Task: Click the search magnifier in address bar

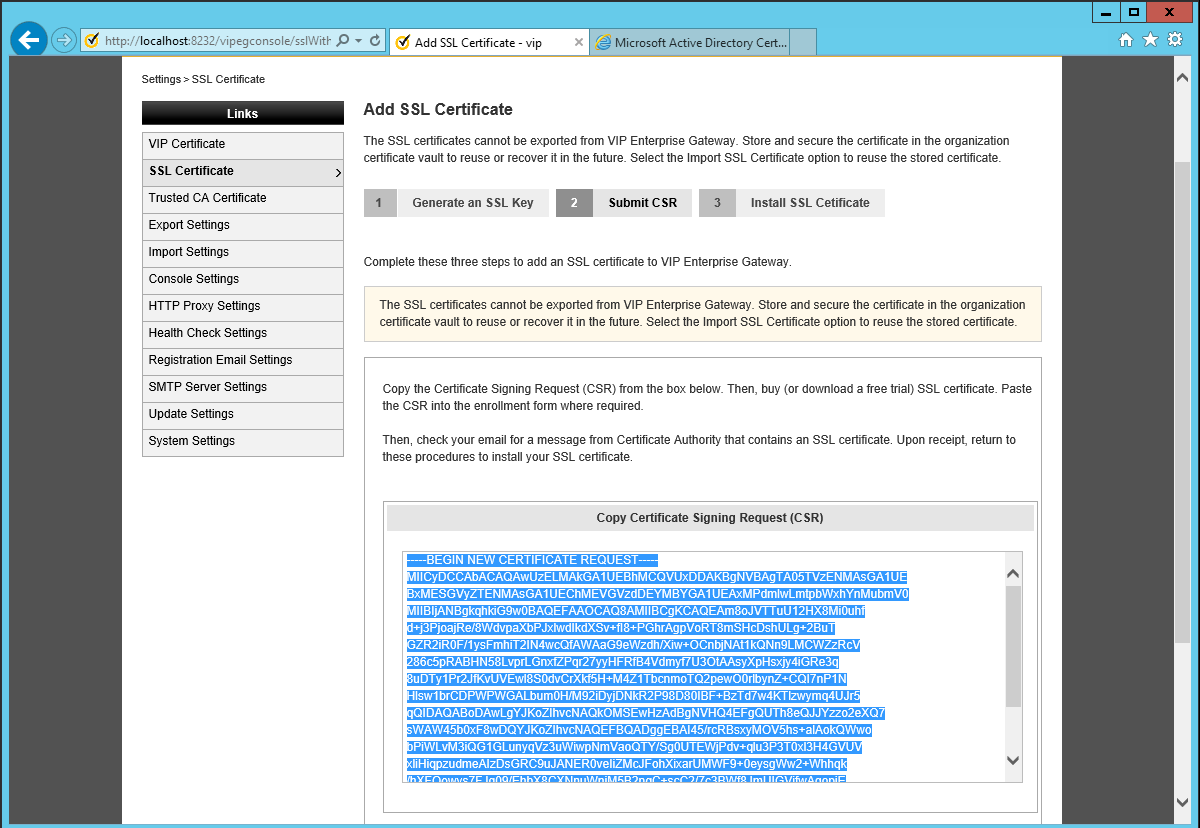Action: (x=344, y=41)
